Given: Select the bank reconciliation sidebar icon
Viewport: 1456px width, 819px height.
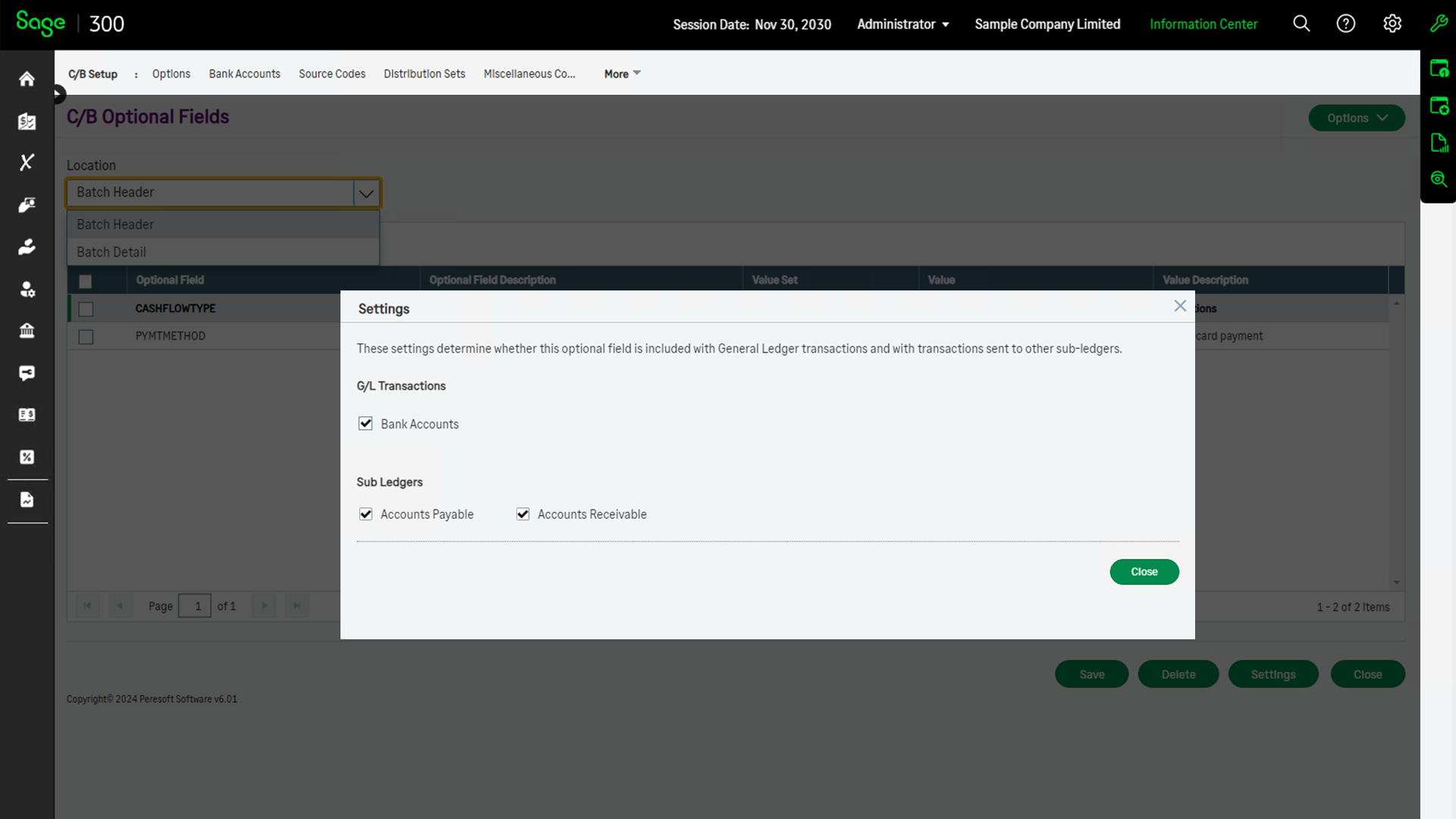Looking at the screenshot, I should coord(27,121).
